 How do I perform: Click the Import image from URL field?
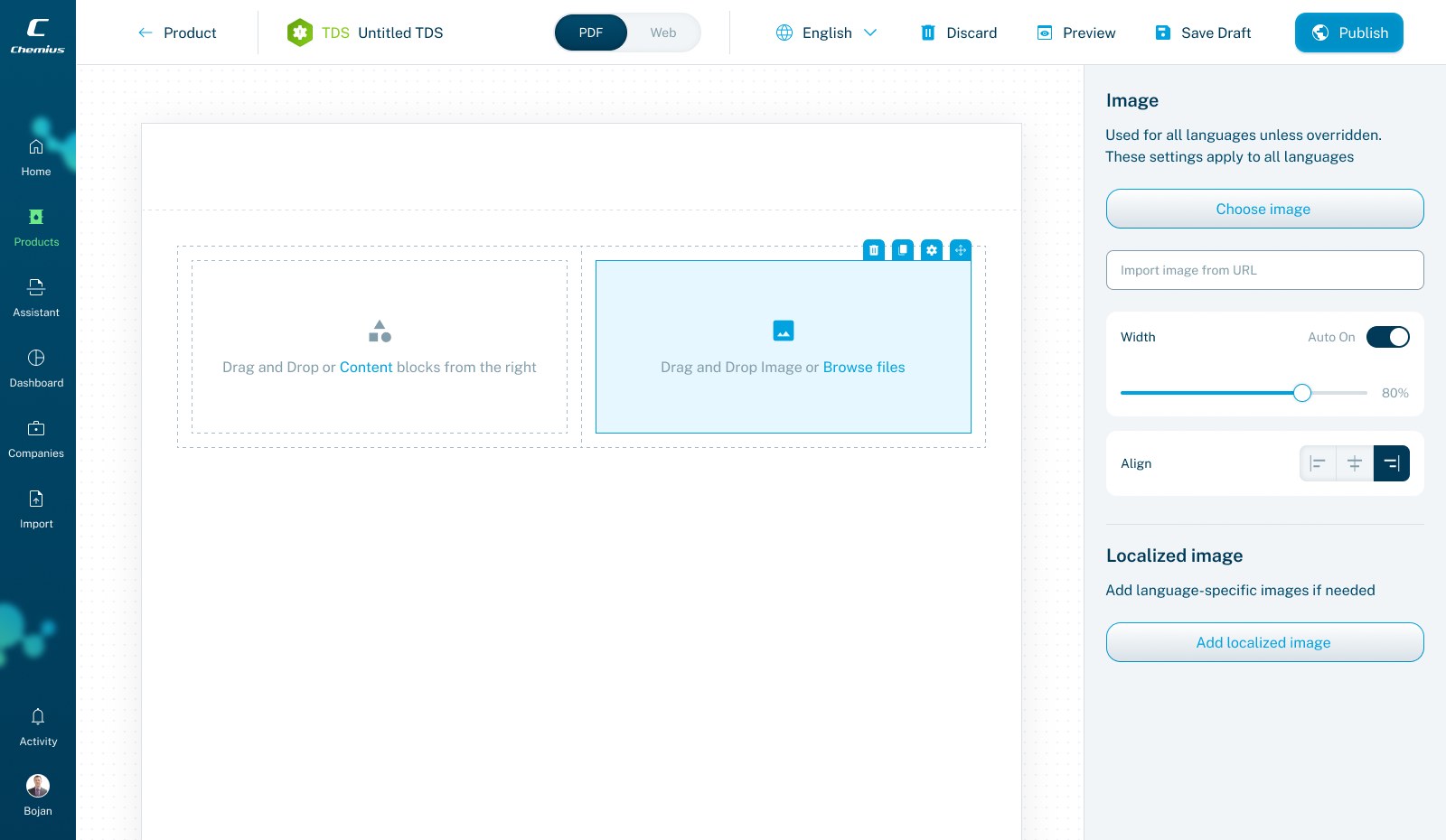1265,270
